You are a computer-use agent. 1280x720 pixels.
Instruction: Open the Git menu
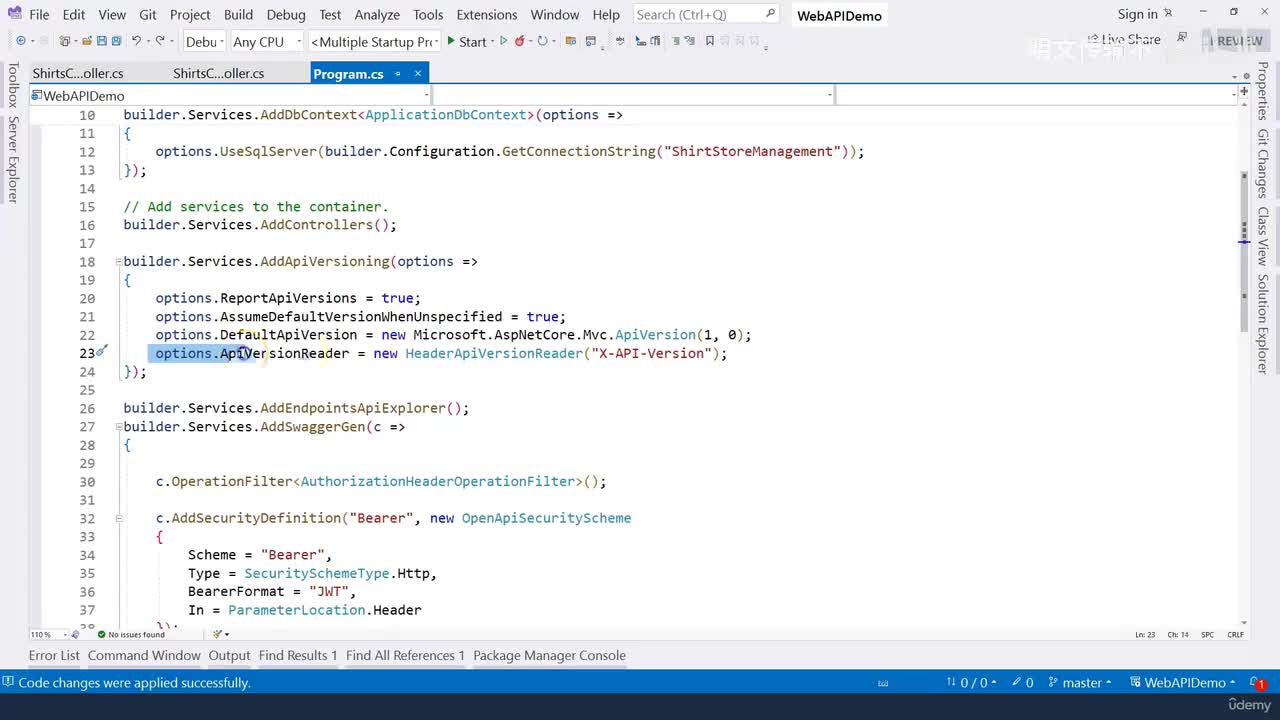(148, 14)
